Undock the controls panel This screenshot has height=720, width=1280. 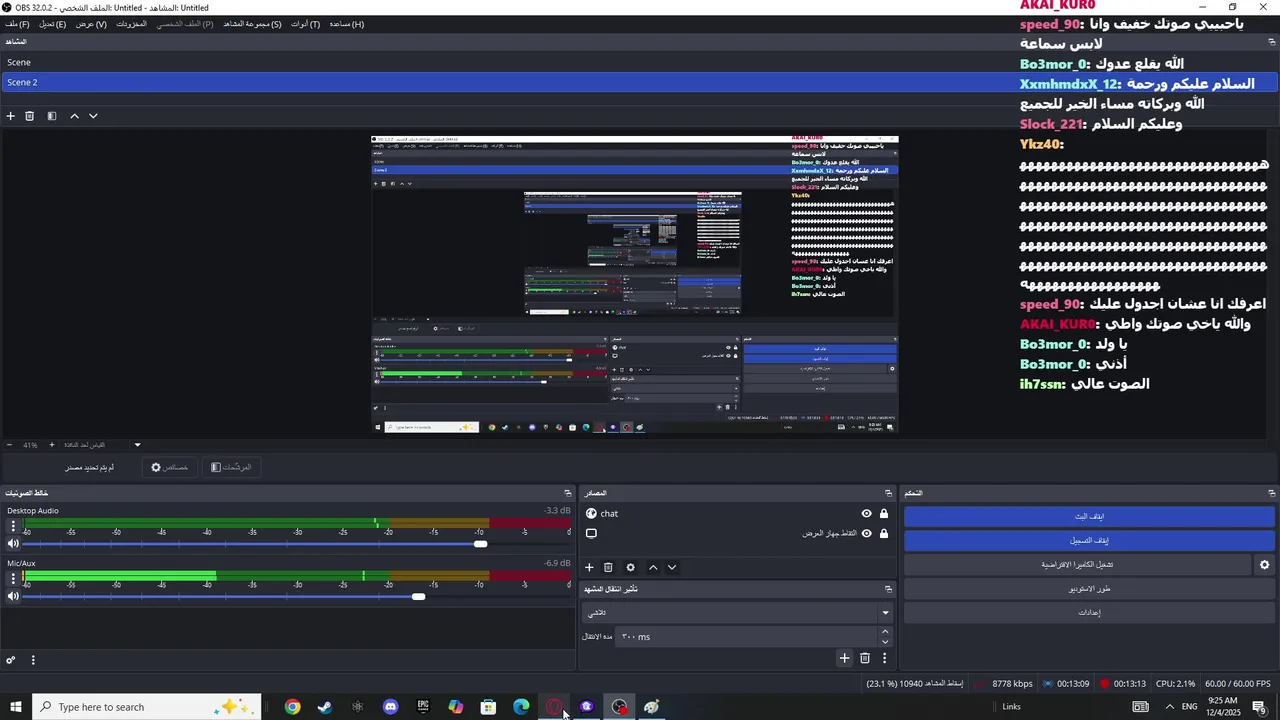pos(1272,493)
